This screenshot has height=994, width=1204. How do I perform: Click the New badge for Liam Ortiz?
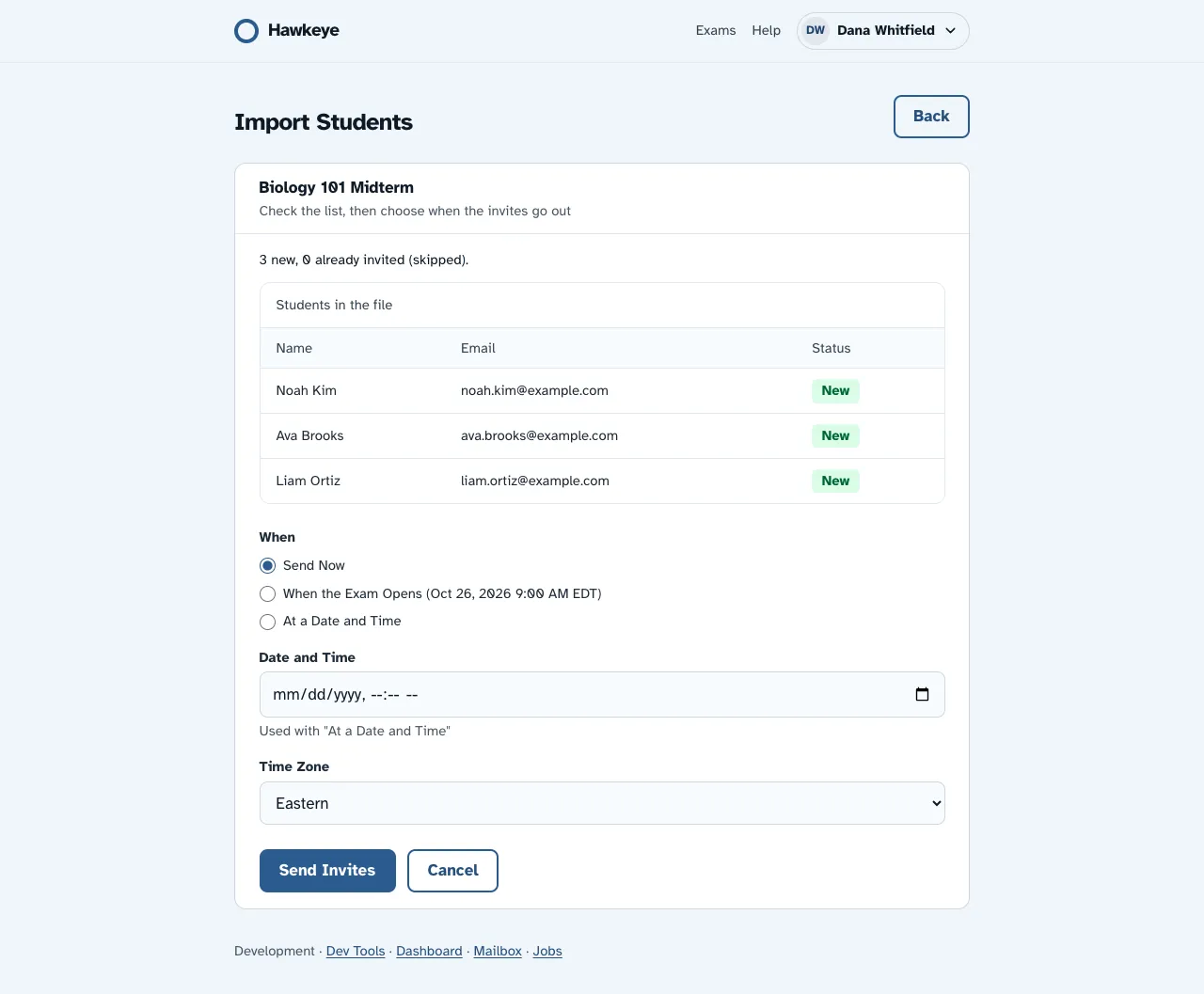pos(835,481)
